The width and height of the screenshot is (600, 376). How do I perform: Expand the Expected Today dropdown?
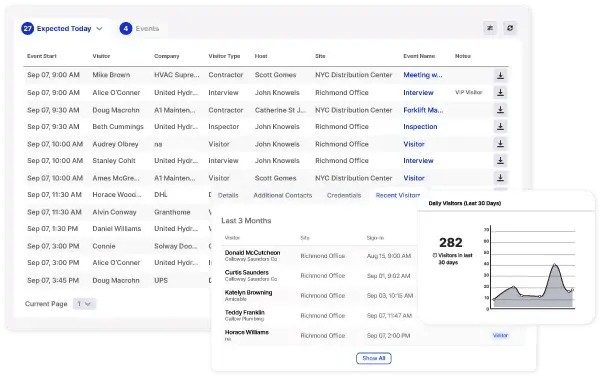99,29
